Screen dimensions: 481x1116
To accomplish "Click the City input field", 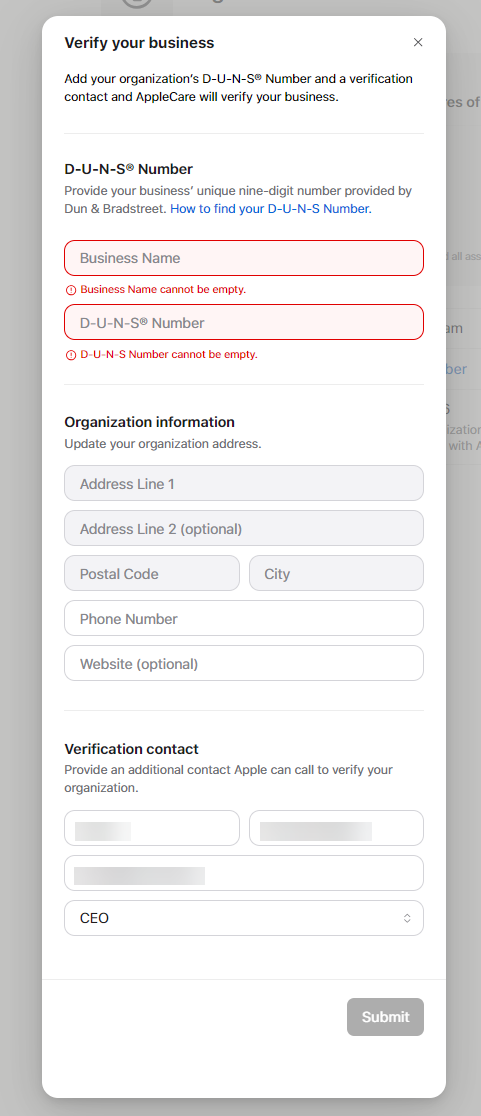I will point(337,574).
